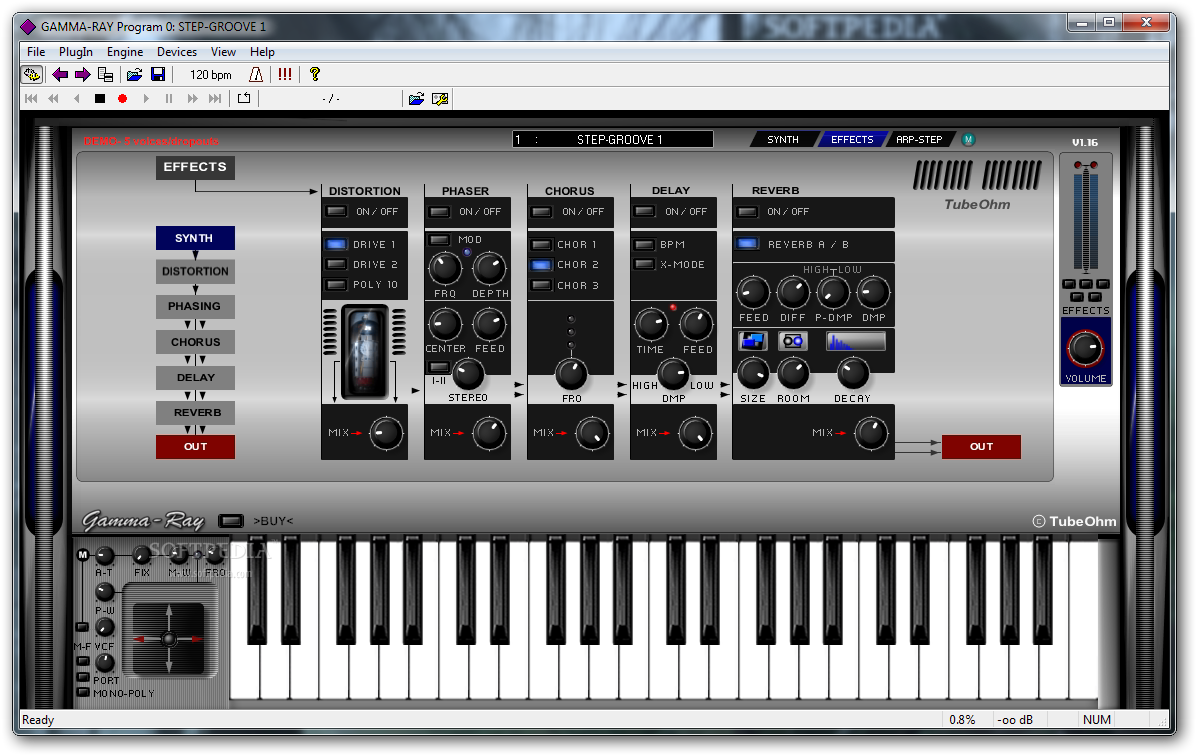Toggle the CHOR 2 switch
The width and height of the screenshot is (1197, 756).
coord(541,265)
